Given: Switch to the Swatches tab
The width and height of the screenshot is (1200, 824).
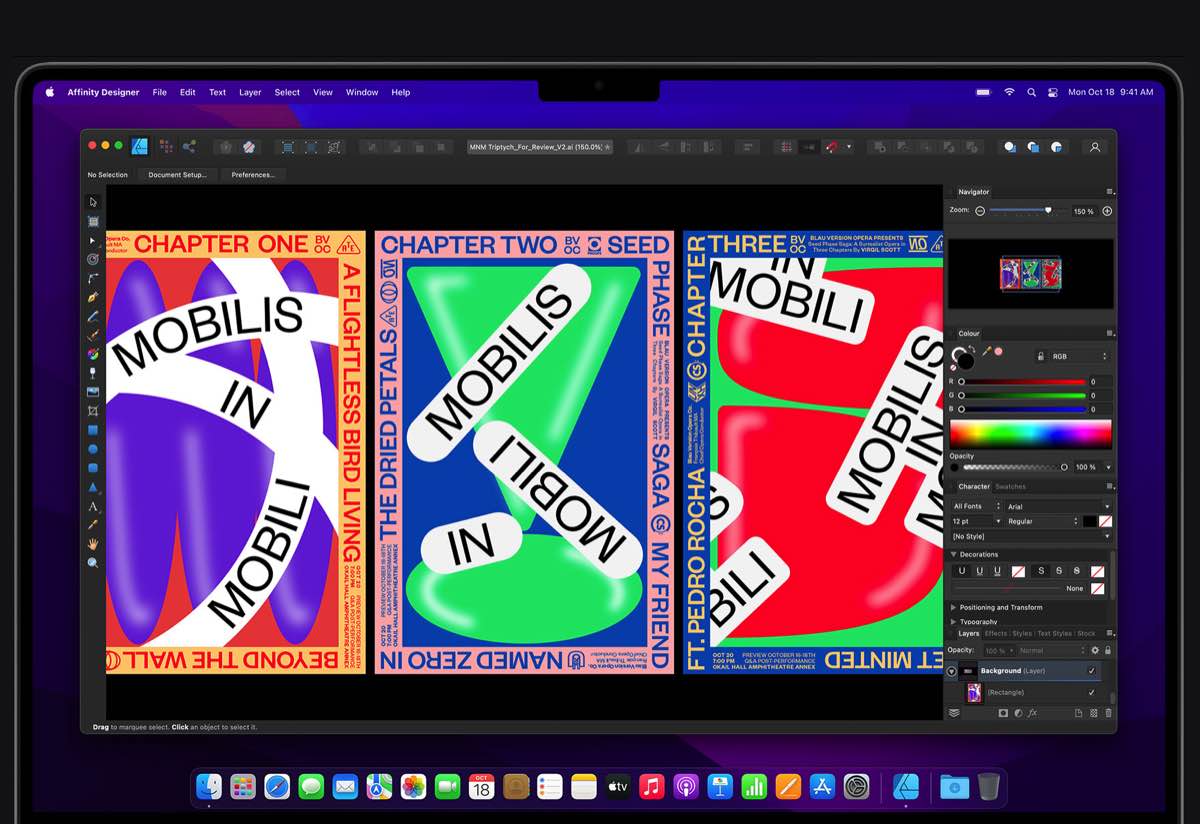Looking at the screenshot, I should click(x=1010, y=487).
